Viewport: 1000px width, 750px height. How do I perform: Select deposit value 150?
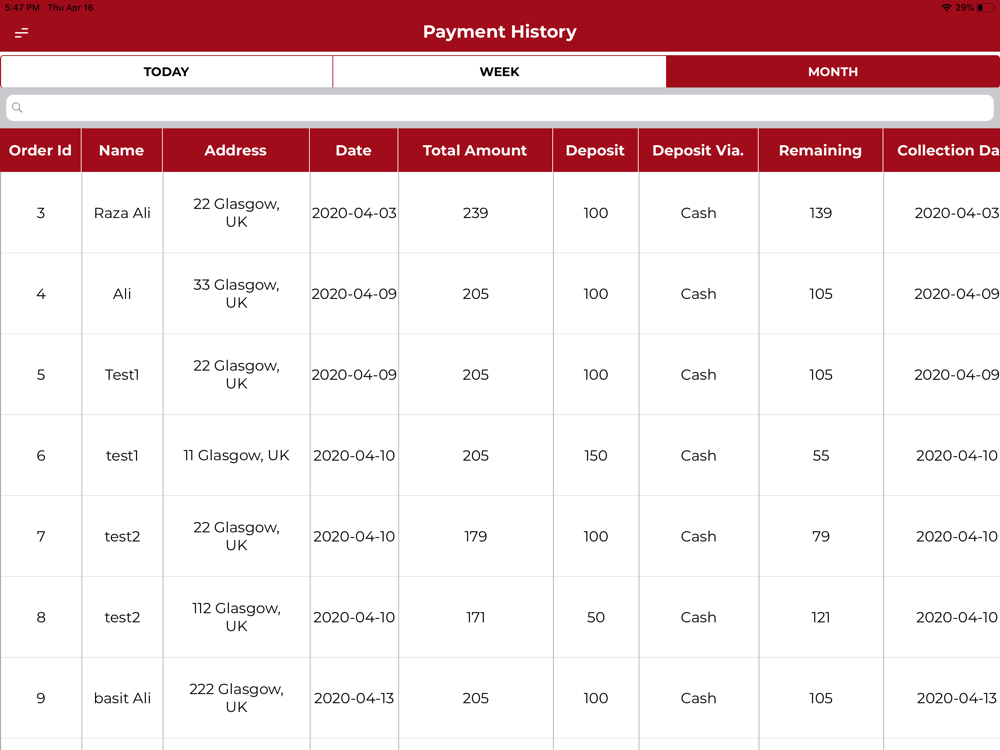(x=596, y=456)
